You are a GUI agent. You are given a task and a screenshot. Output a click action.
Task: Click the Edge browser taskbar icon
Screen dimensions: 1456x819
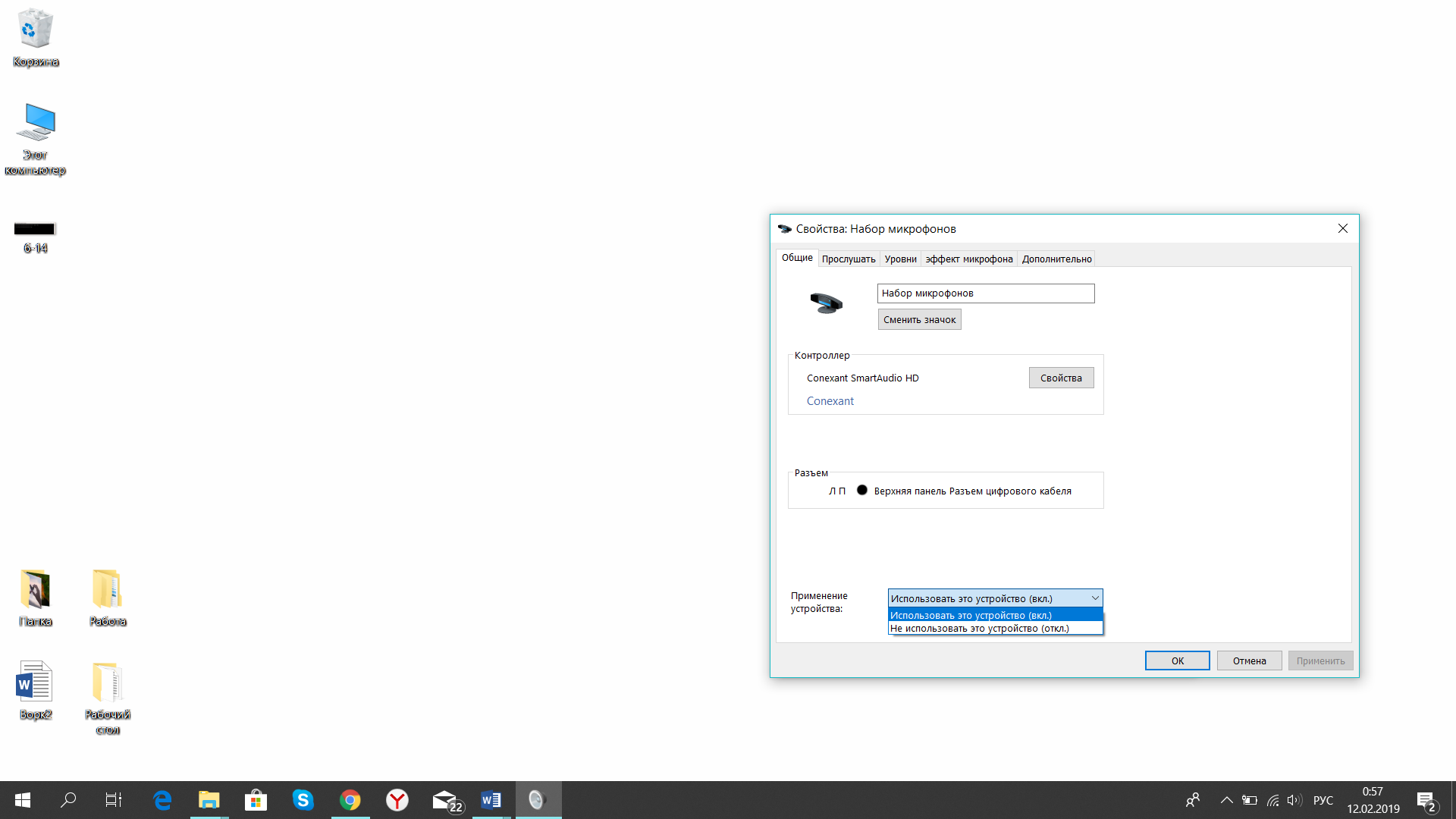point(163,799)
